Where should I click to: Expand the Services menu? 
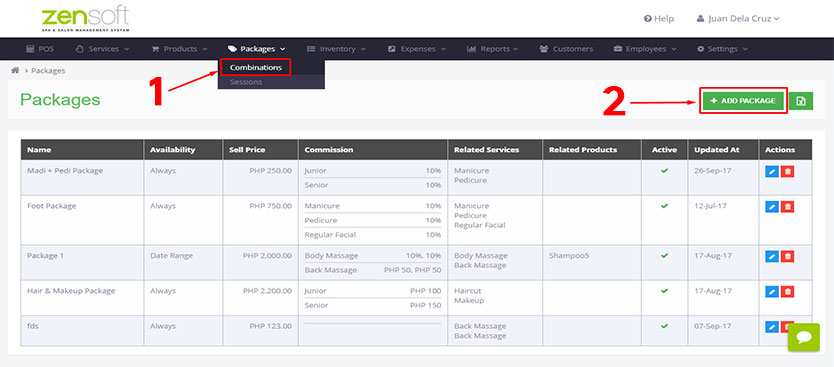(x=103, y=49)
